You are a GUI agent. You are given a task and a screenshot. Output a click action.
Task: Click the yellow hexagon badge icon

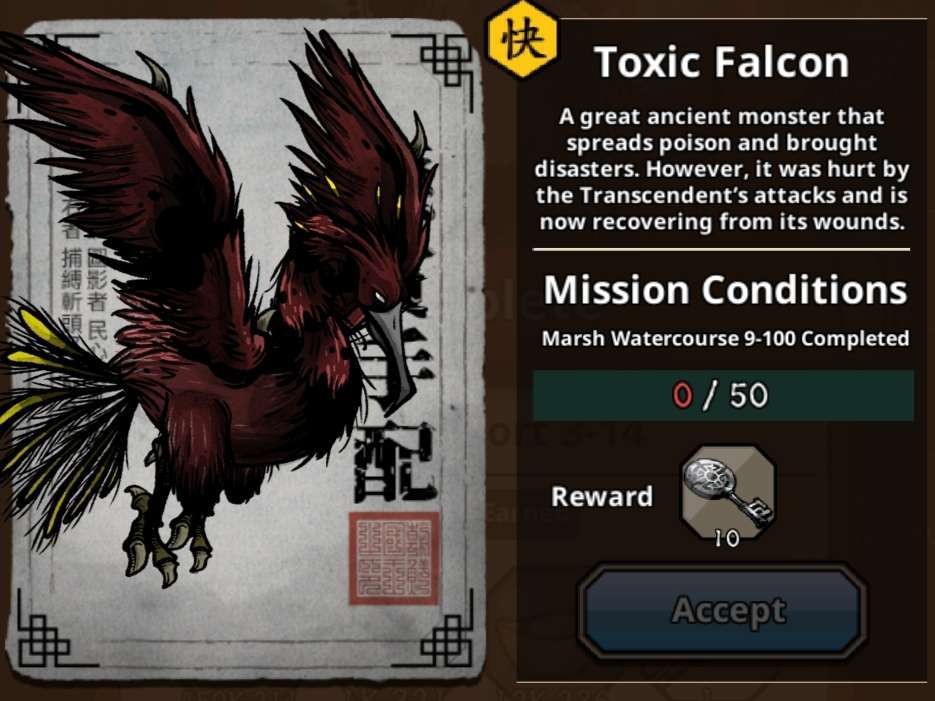pos(523,40)
